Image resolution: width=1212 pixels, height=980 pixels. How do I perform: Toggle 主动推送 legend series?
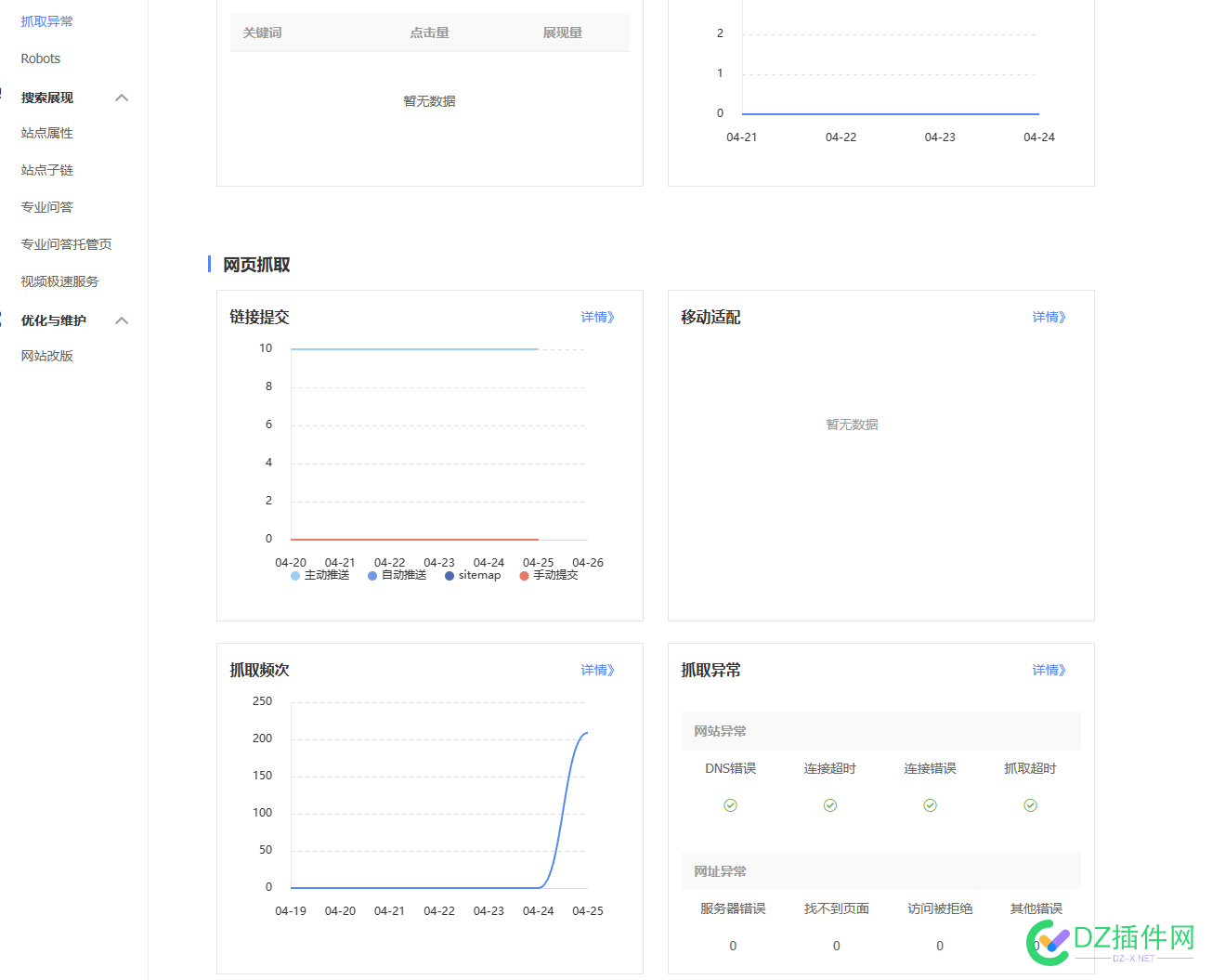[320, 575]
